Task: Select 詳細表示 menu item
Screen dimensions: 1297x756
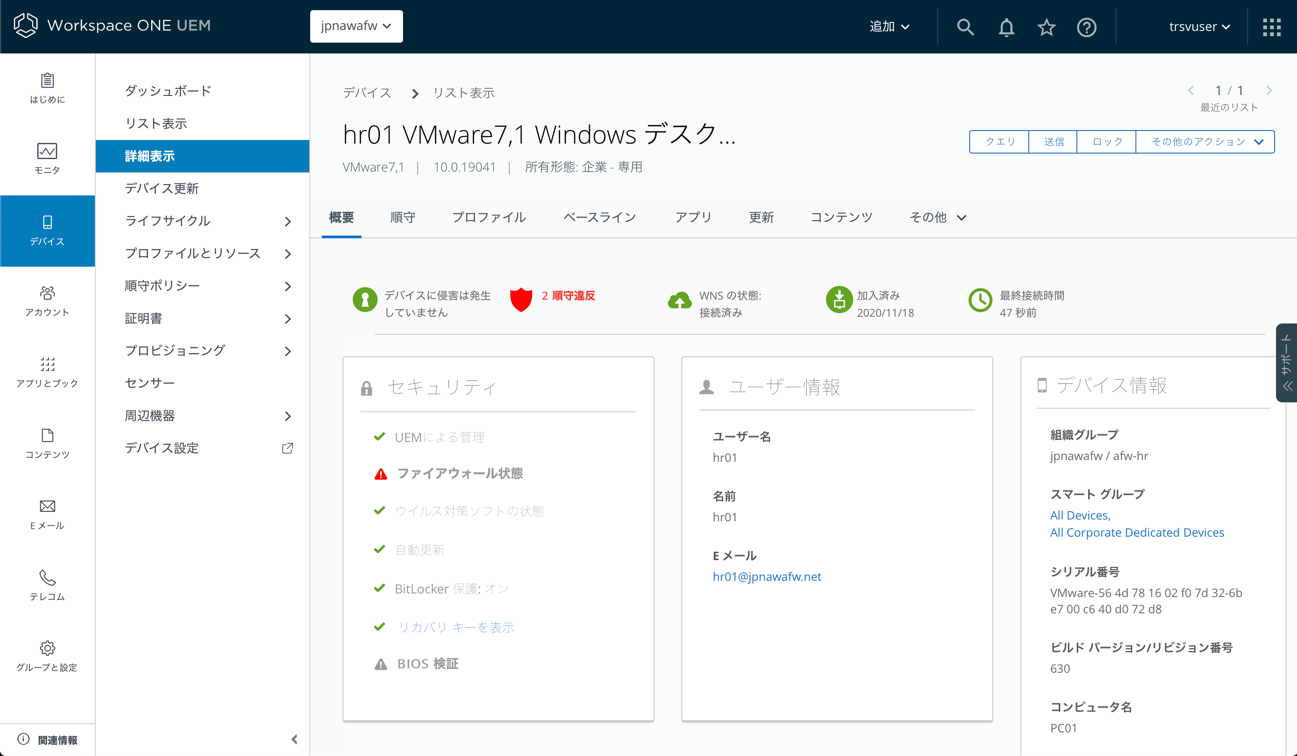Action: pos(202,156)
